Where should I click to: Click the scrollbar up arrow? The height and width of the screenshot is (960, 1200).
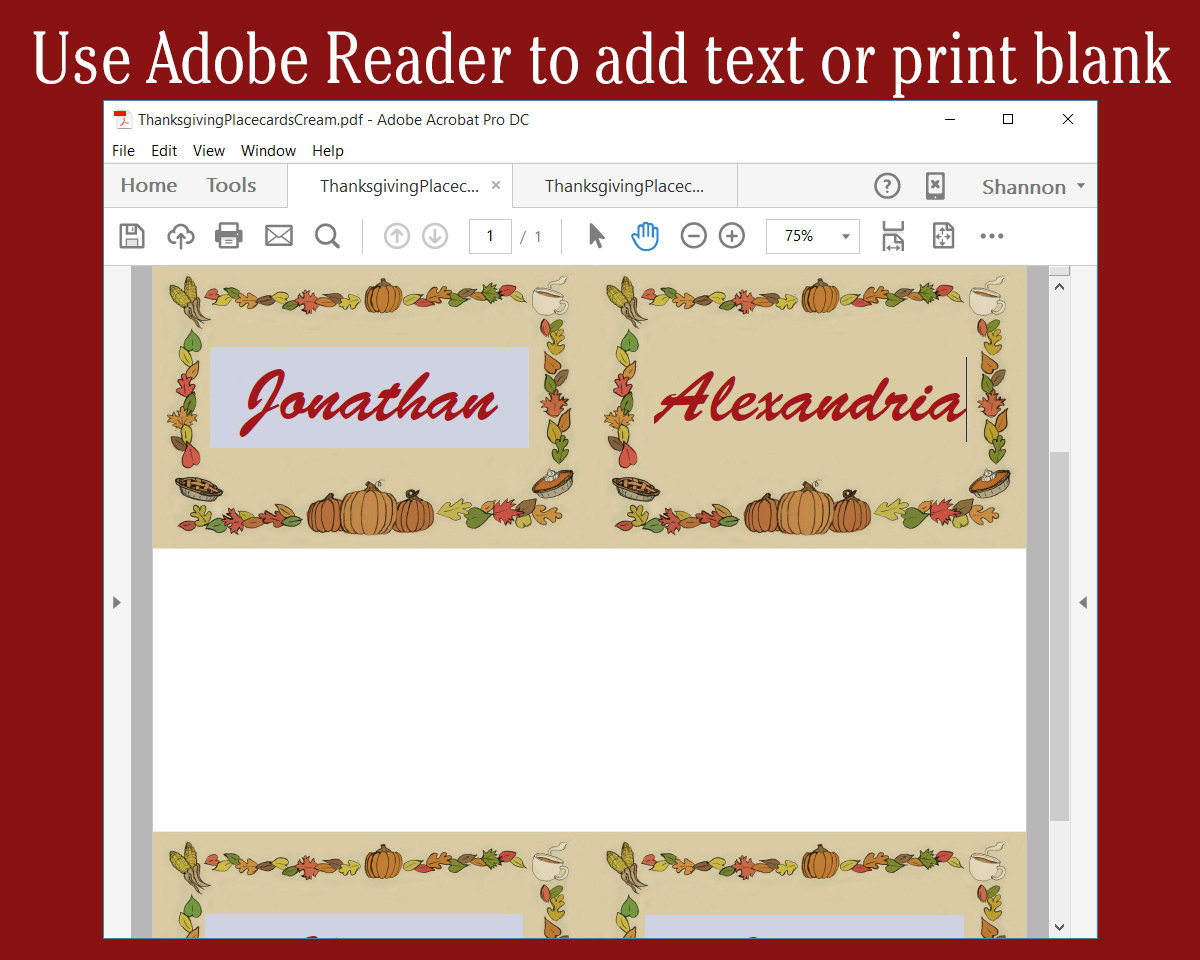point(1059,288)
